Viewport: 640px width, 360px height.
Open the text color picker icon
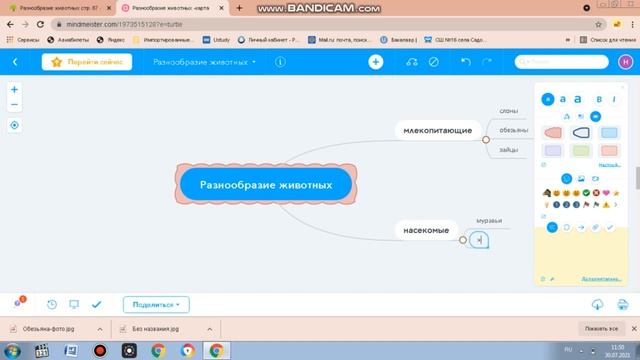pyautogui.click(x=567, y=116)
